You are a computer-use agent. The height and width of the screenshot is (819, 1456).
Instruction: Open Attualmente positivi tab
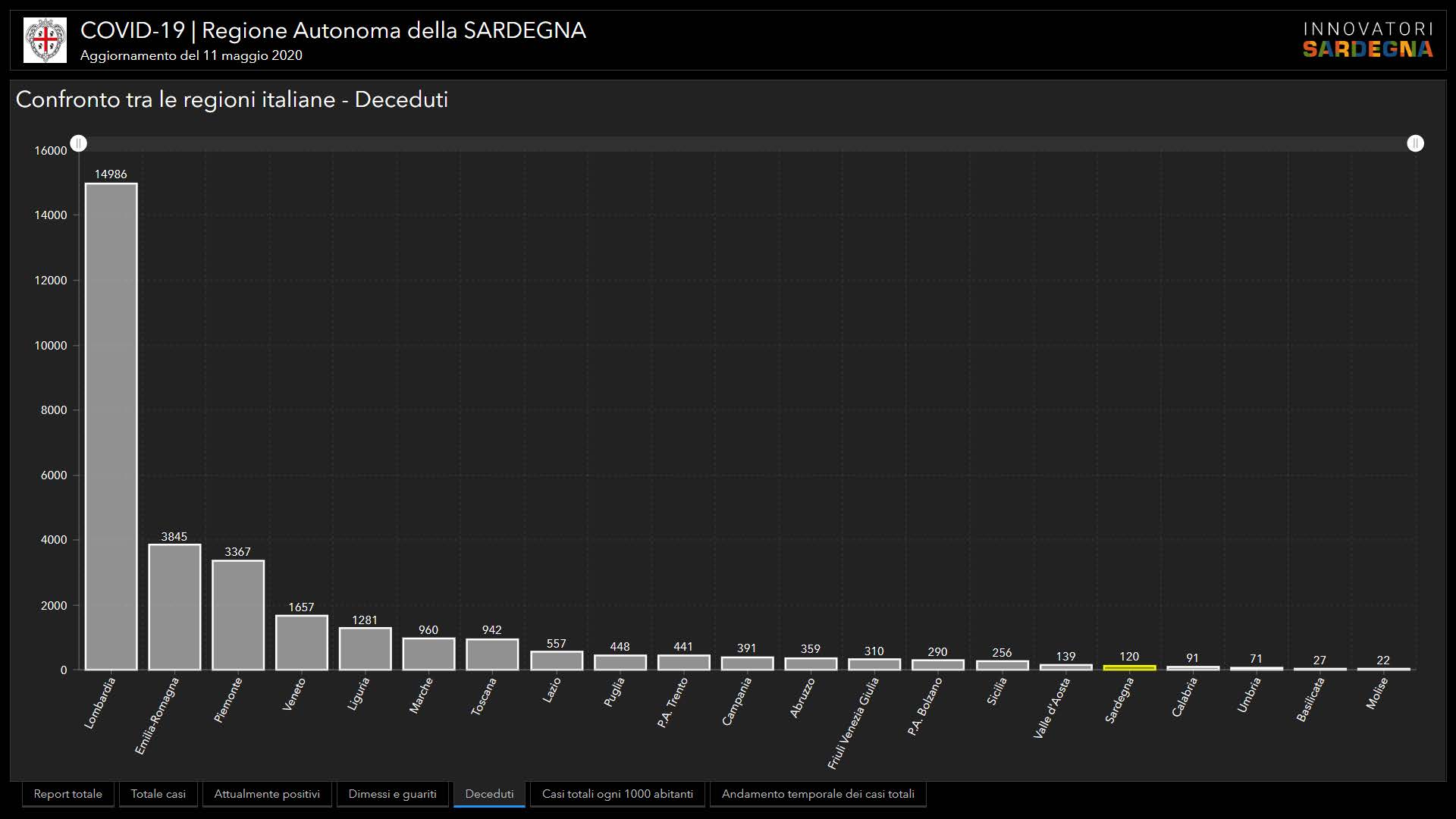pyautogui.click(x=267, y=794)
